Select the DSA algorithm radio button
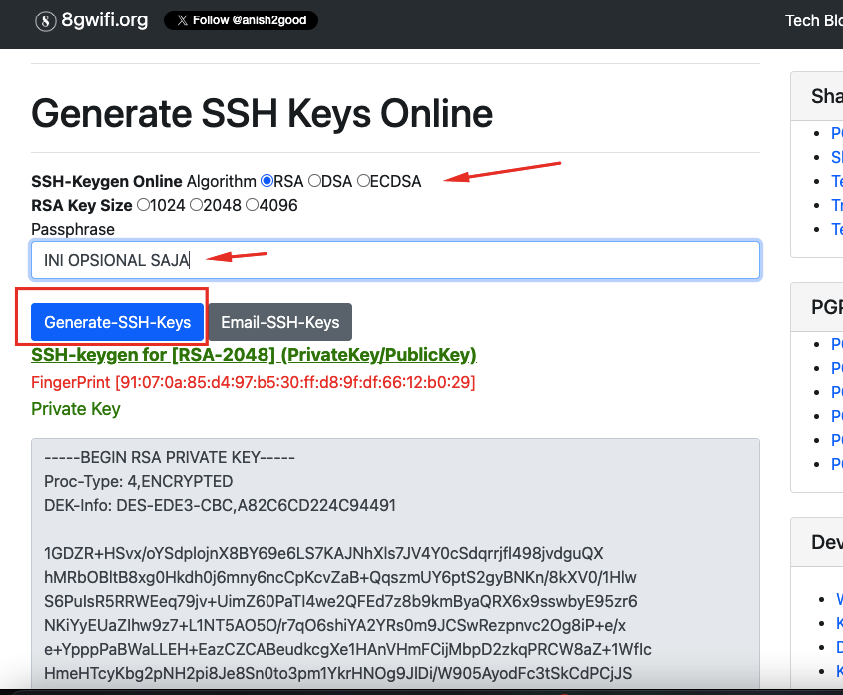Screen dimensions: 843x695 [314, 181]
